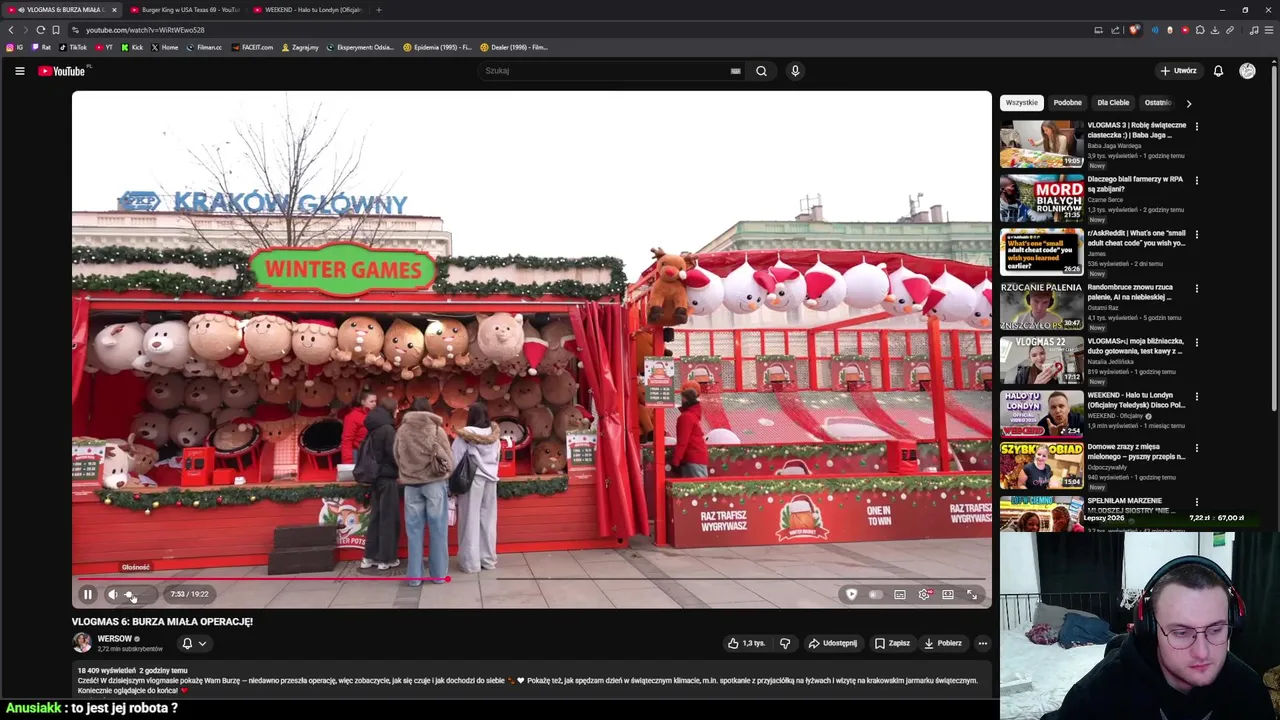Pause the video with the pause button
Screen dimensions: 1280x720
coord(87,594)
